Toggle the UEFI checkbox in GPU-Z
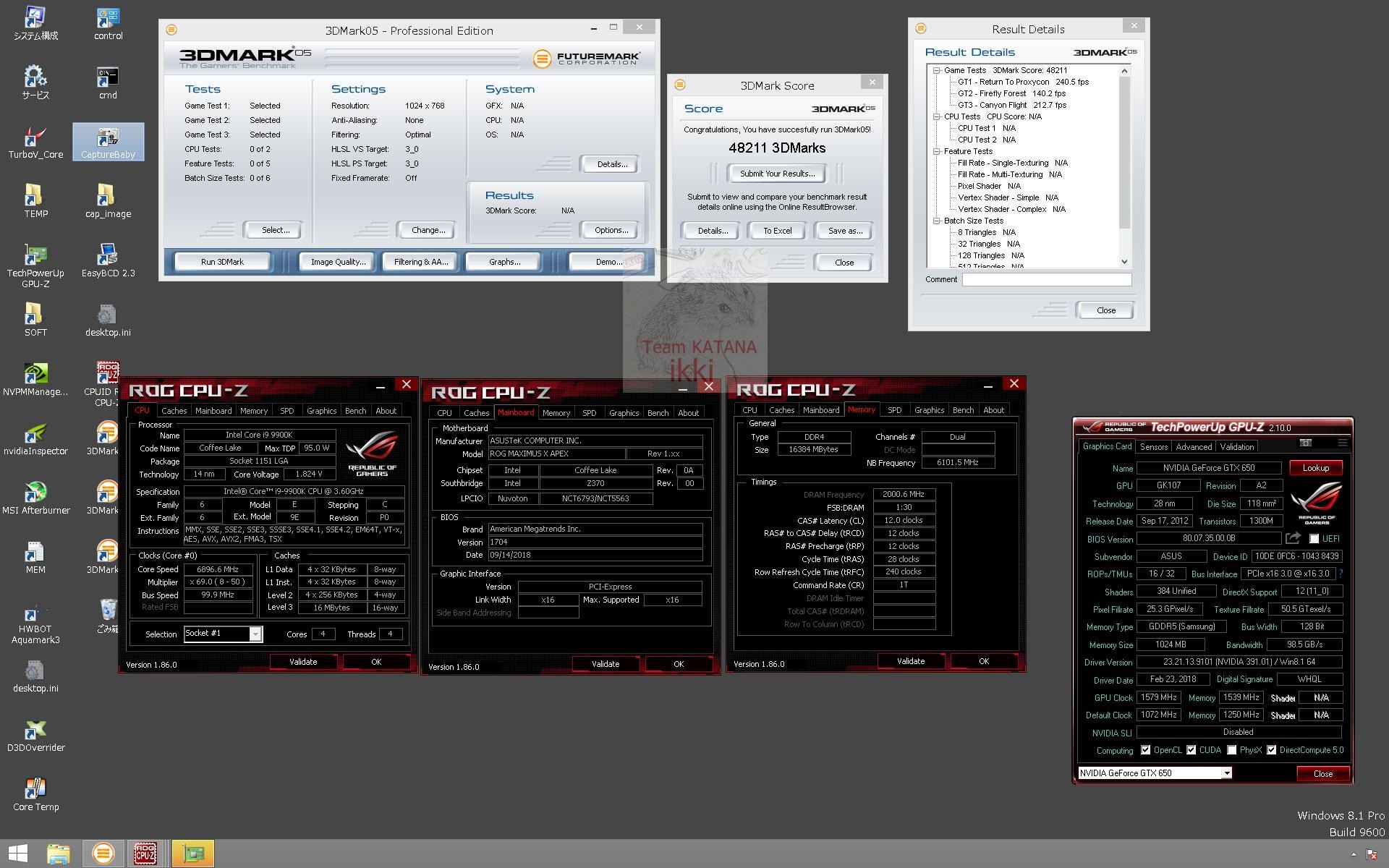 pos(1314,539)
